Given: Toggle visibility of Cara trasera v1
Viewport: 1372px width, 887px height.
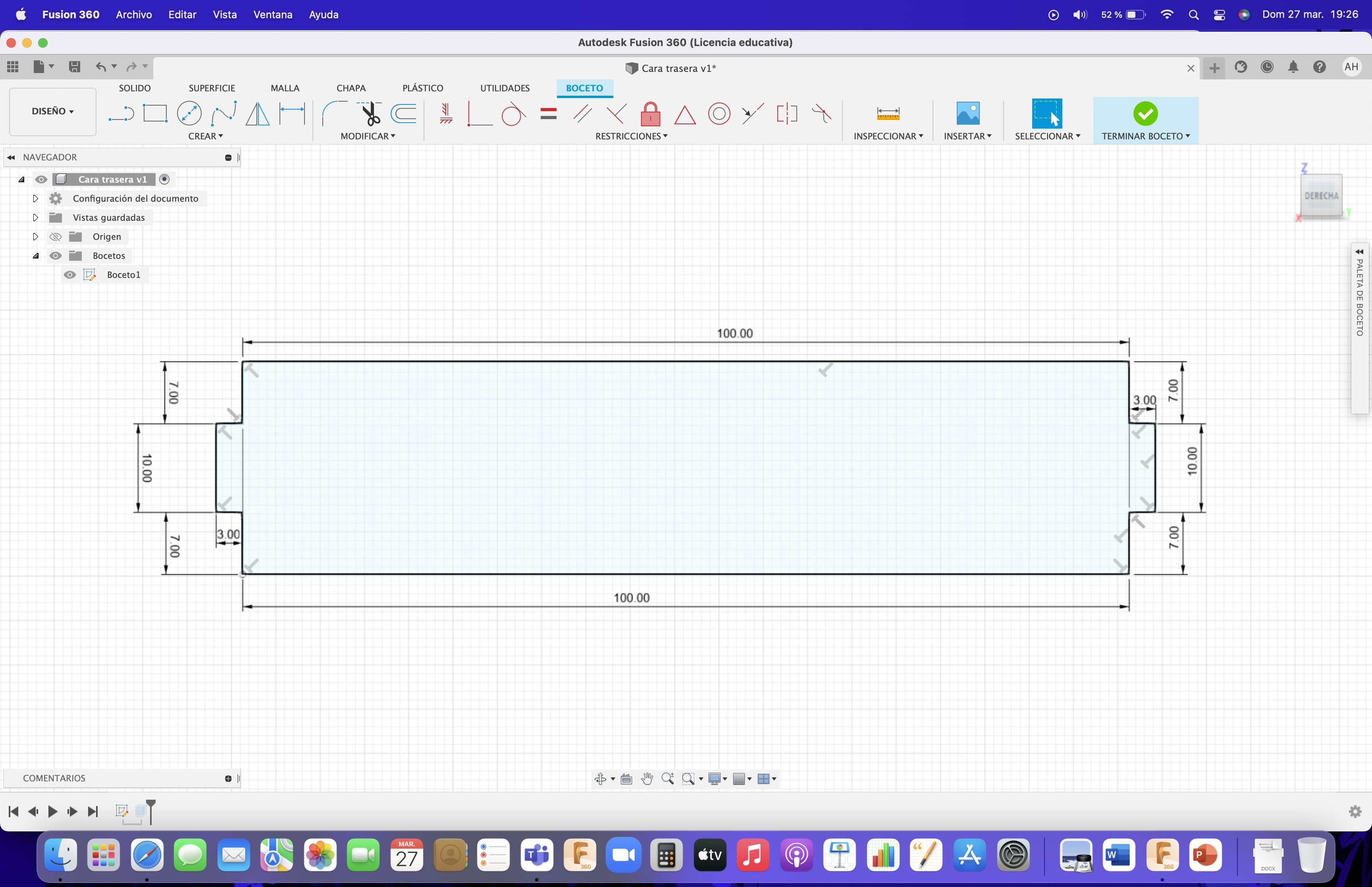Looking at the screenshot, I should tap(41, 180).
